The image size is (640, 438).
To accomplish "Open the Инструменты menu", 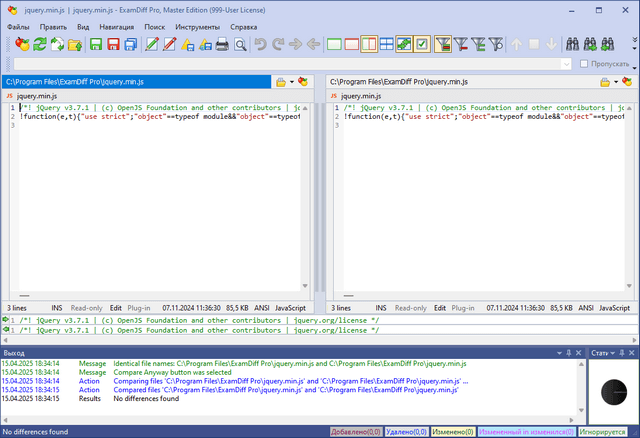I will [196, 27].
